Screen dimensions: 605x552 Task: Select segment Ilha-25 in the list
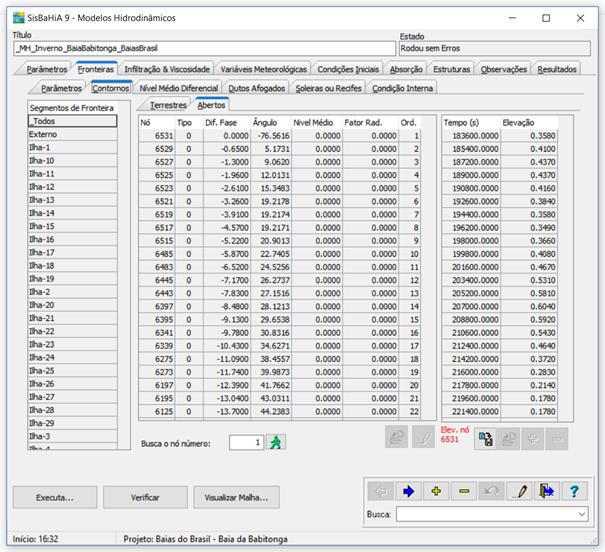pos(73,370)
